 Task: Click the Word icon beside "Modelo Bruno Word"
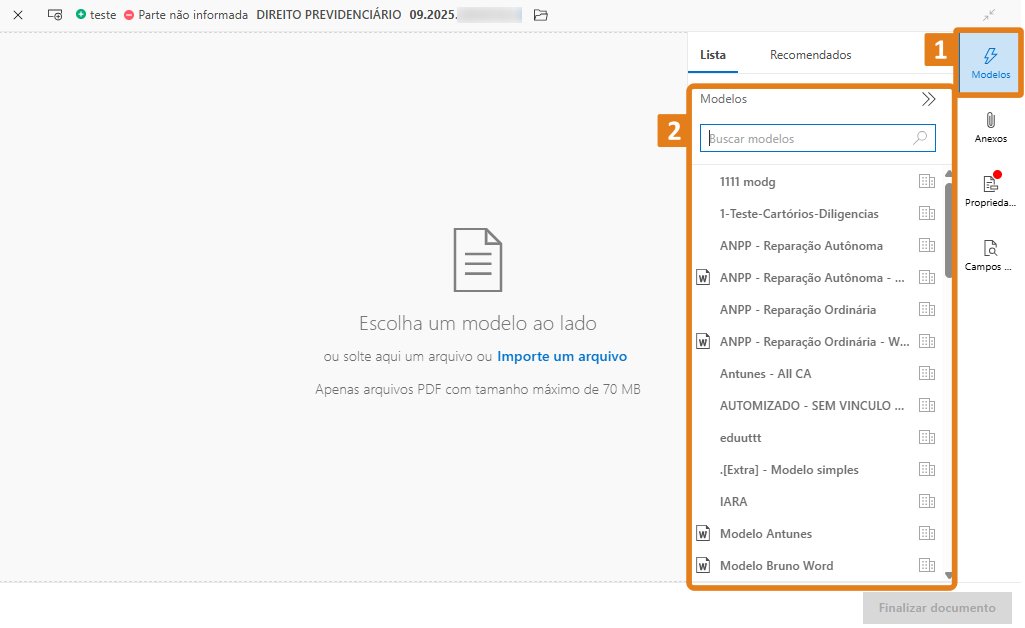pos(703,565)
